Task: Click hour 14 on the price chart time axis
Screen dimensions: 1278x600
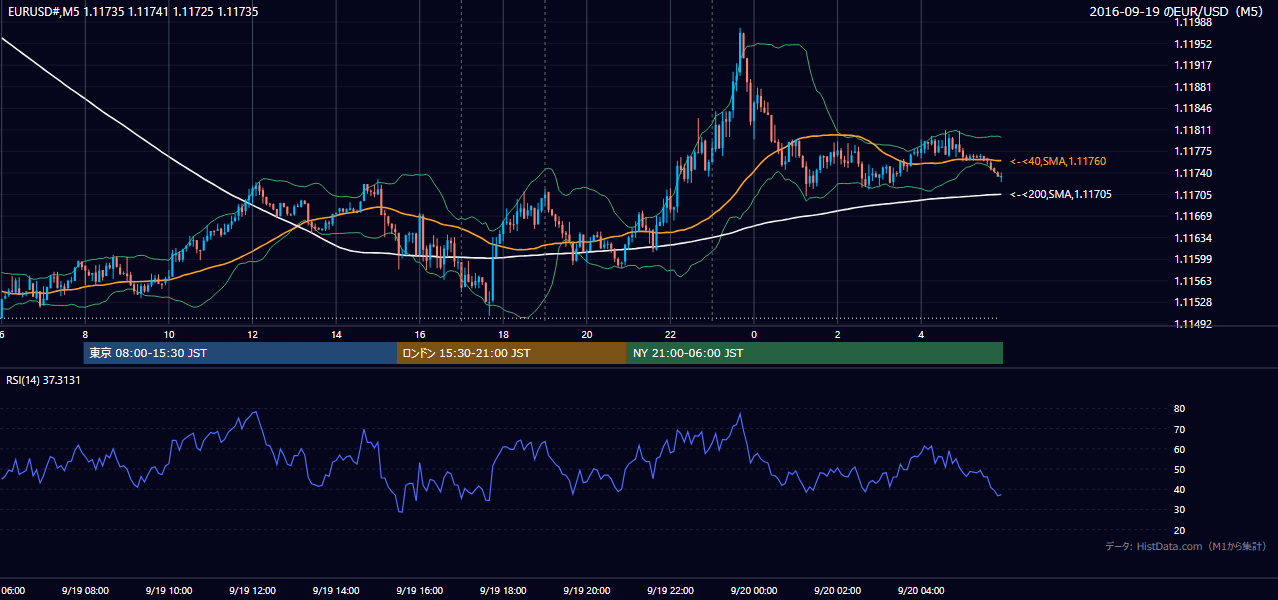Action: tap(336, 334)
